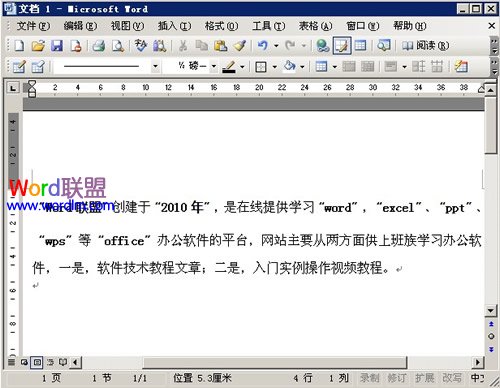Viewport: 500px width, 388px height.
Task: Open the 文件(F) menu
Action: [33, 26]
